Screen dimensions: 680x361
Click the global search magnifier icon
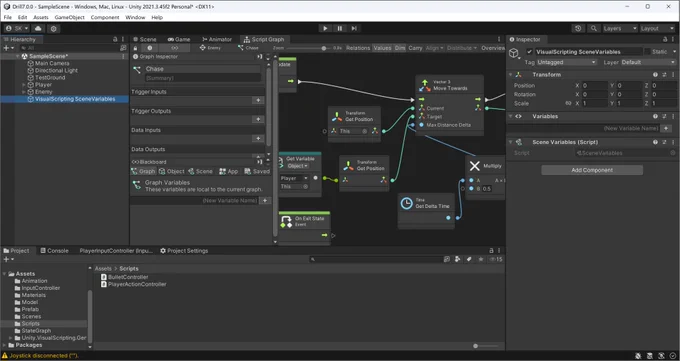[593, 28]
